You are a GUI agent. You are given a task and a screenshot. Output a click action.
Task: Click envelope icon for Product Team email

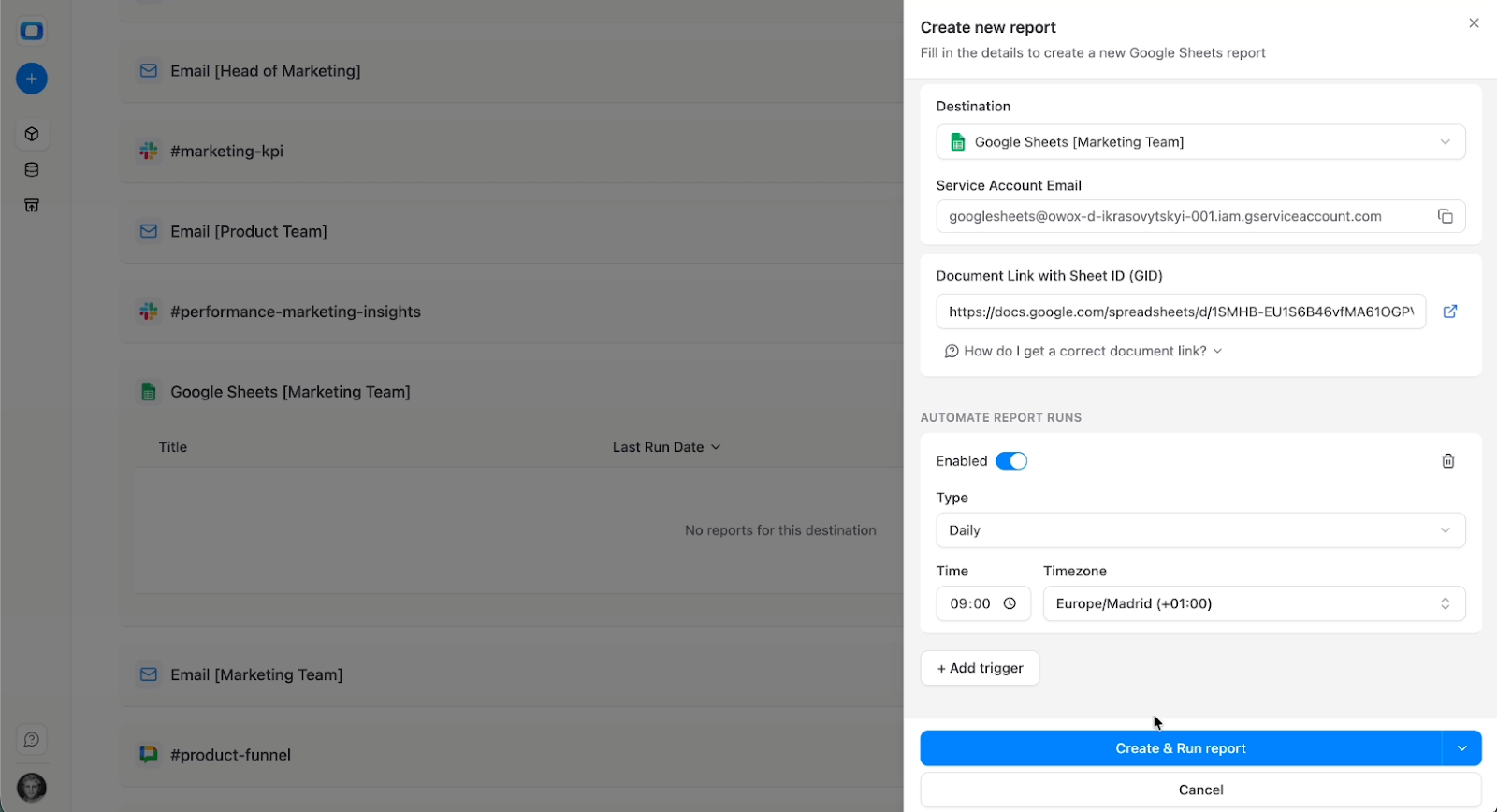(149, 231)
